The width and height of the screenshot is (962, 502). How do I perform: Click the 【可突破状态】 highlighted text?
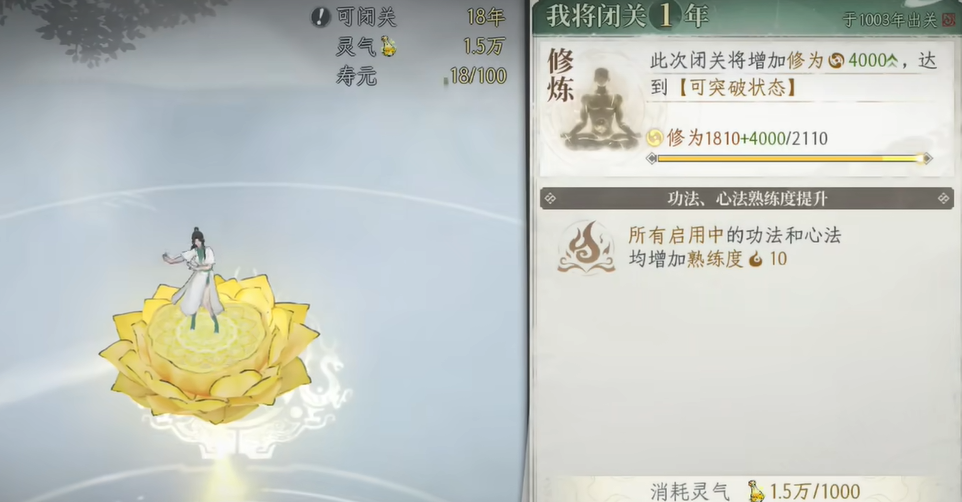737,88
